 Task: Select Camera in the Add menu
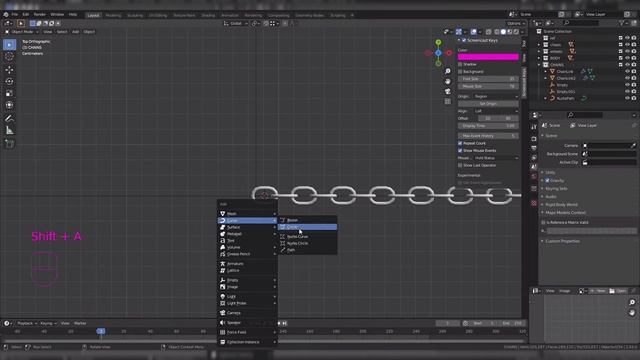click(247, 313)
